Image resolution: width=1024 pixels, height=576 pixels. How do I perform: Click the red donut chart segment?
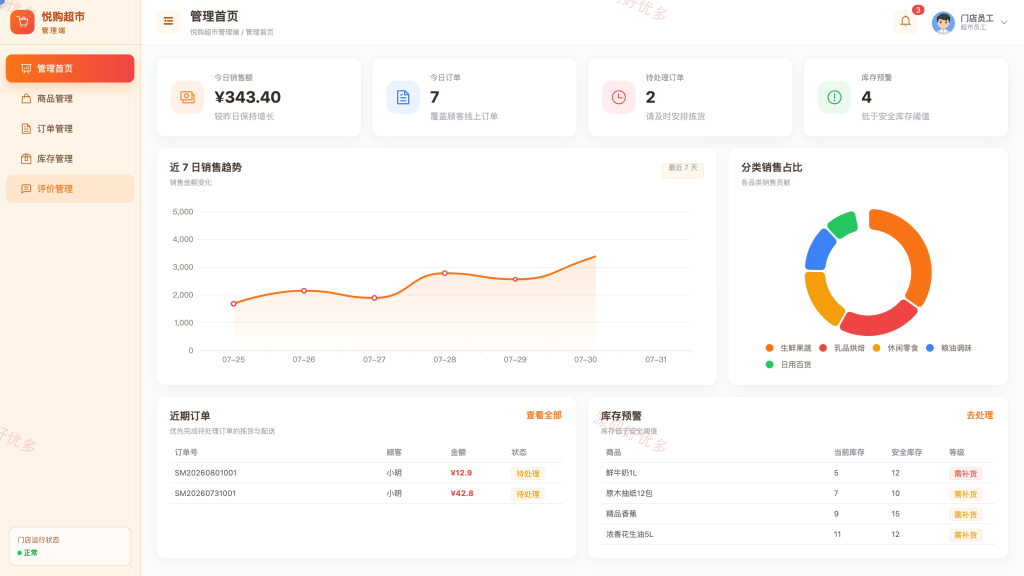[x=878, y=320]
